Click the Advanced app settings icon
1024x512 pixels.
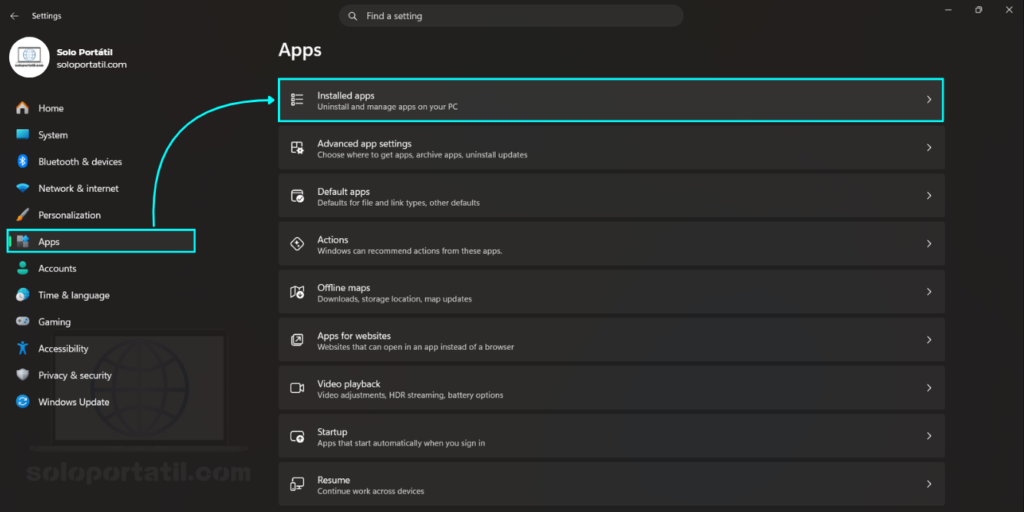click(x=297, y=148)
